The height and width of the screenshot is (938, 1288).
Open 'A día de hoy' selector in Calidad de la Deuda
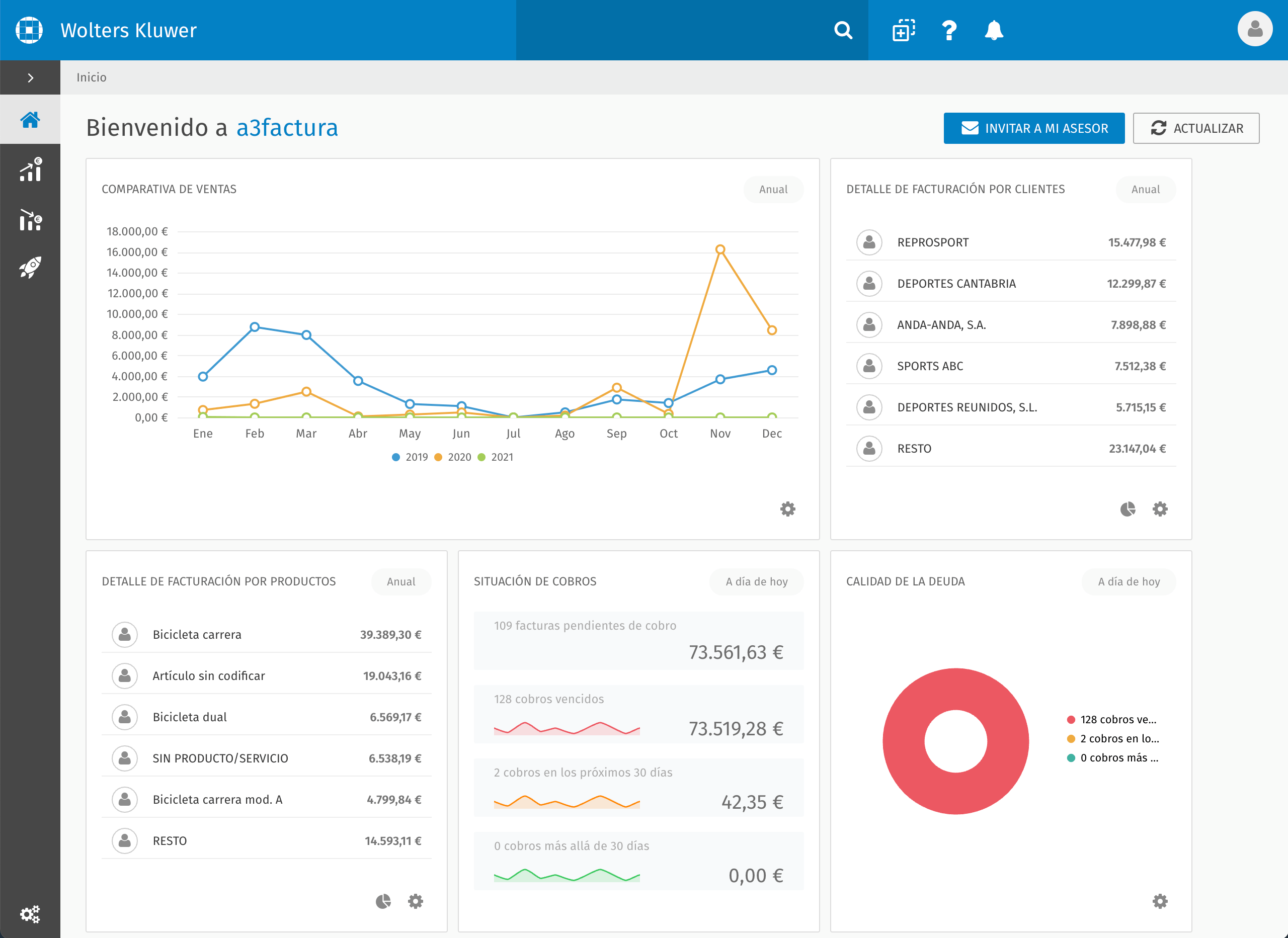[x=1129, y=581]
